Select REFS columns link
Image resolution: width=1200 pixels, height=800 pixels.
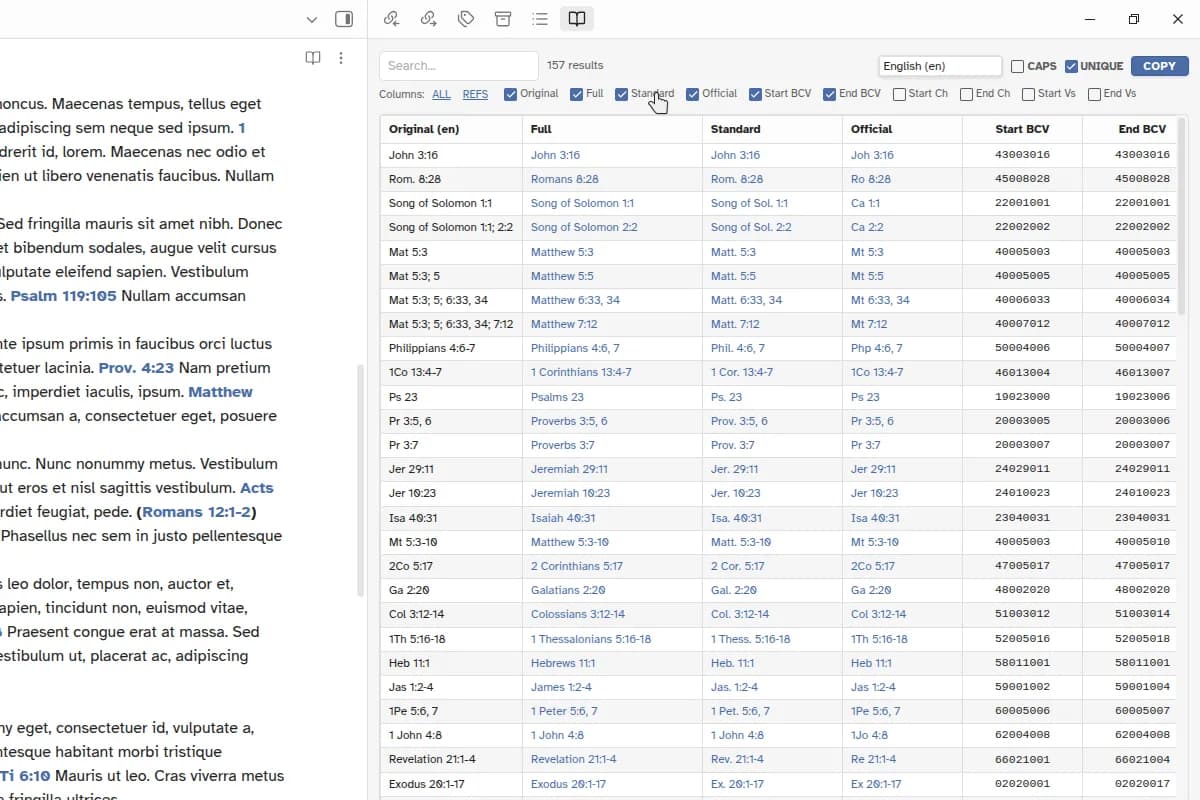[475, 94]
